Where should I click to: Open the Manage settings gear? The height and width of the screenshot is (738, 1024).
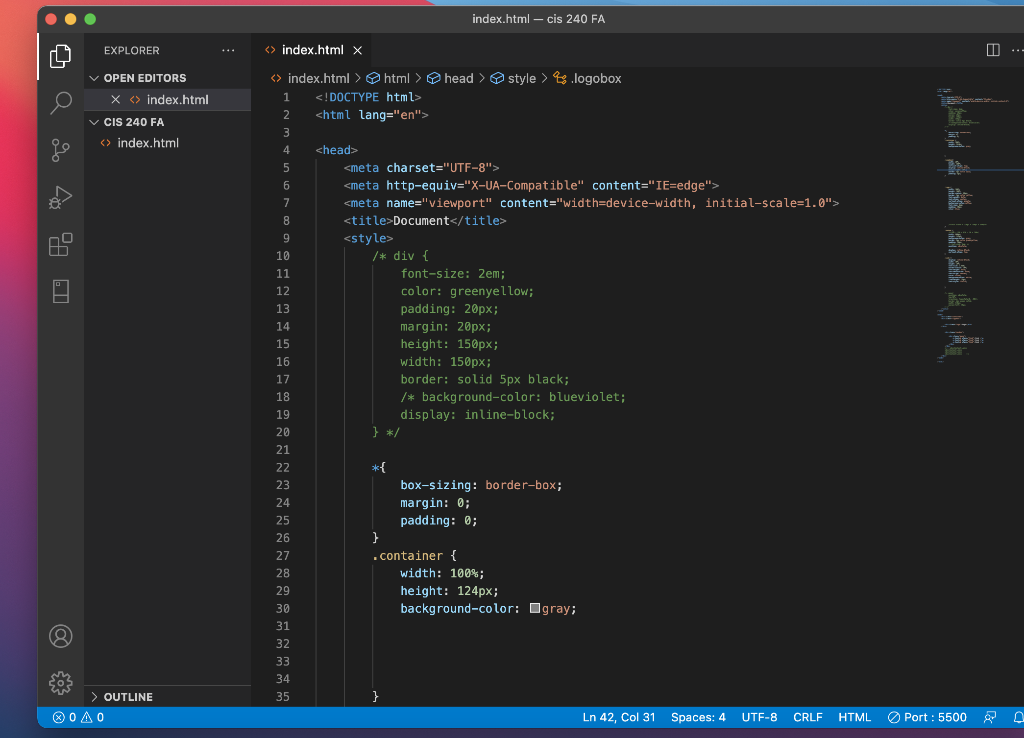(60, 683)
